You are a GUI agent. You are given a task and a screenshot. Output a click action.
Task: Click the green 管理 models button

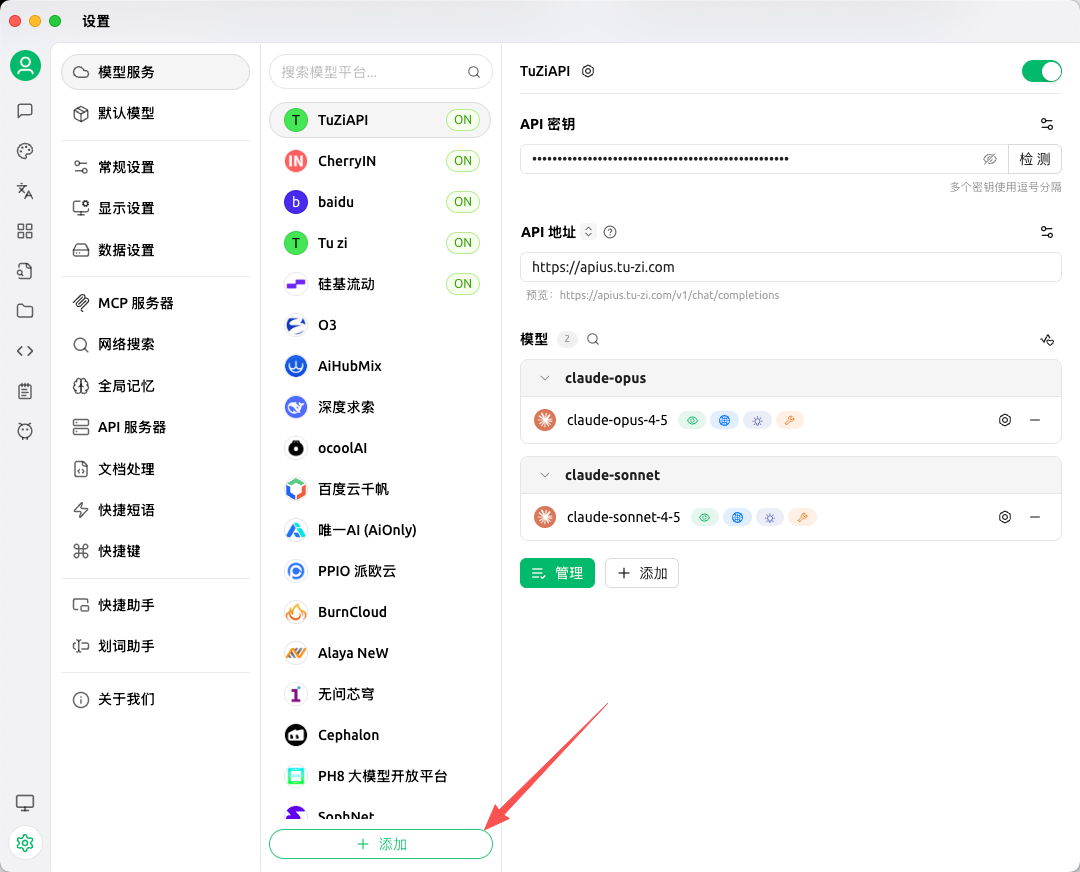[x=557, y=573]
